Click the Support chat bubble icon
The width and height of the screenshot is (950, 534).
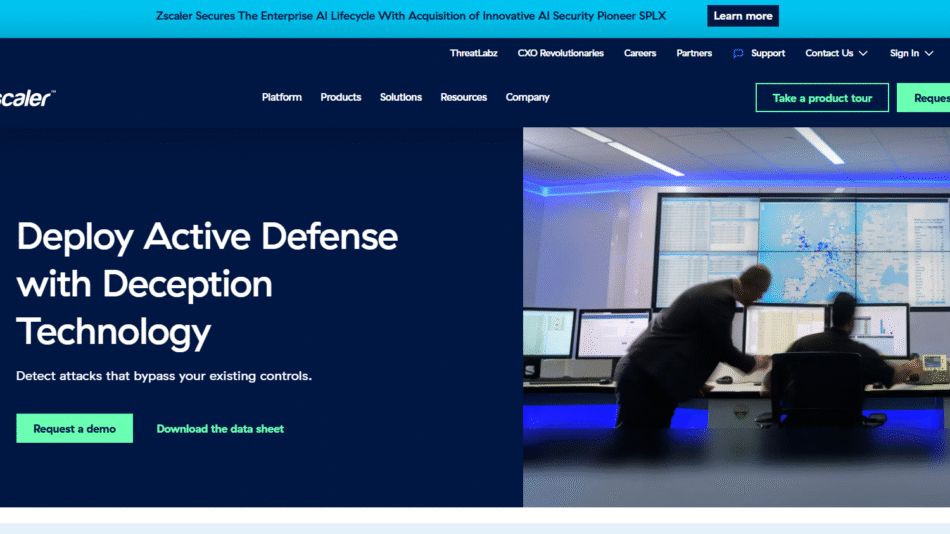(x=738, y=53)
